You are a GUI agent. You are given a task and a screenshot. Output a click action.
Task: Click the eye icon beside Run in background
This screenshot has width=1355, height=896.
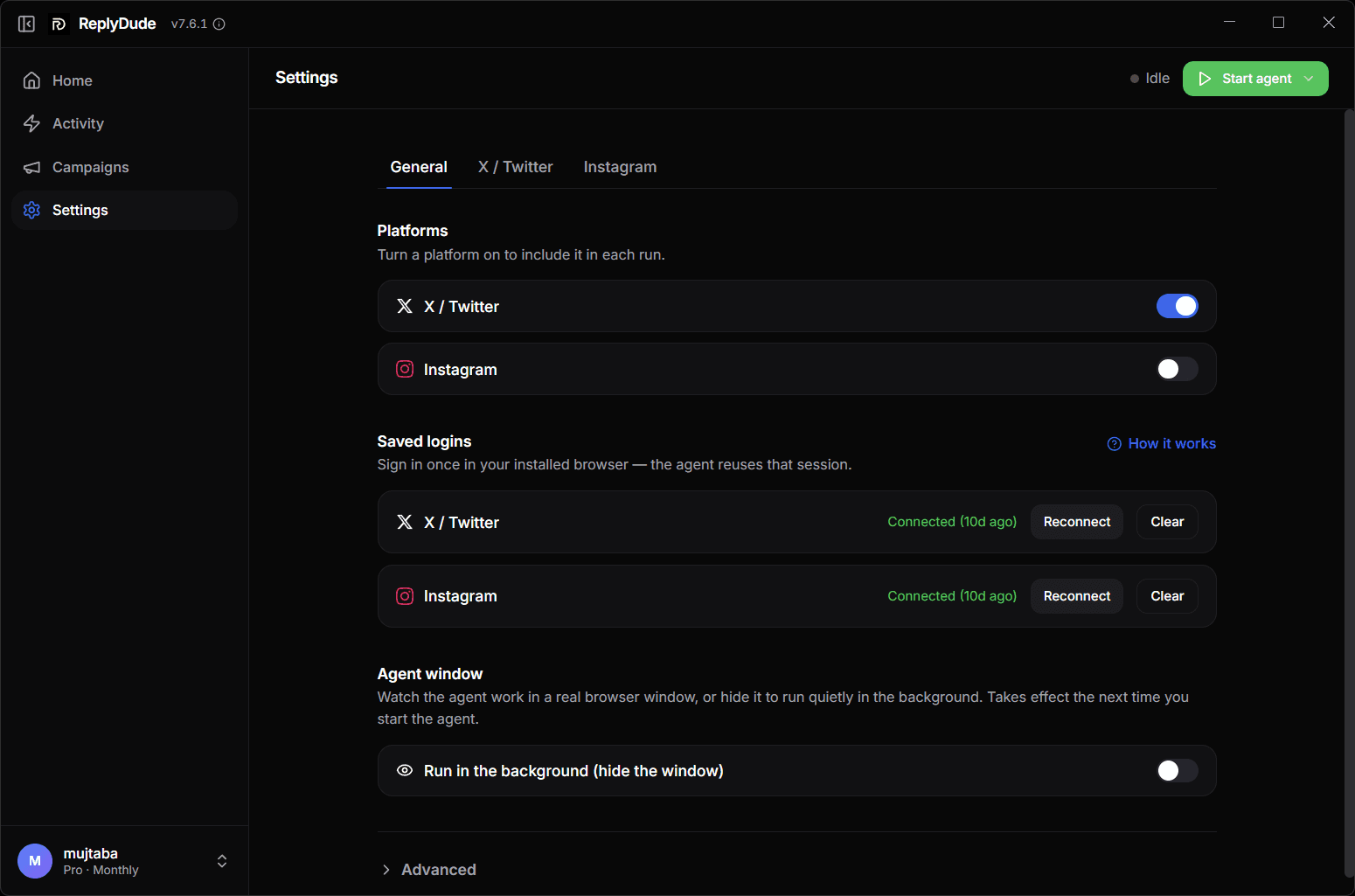(405, 770)
